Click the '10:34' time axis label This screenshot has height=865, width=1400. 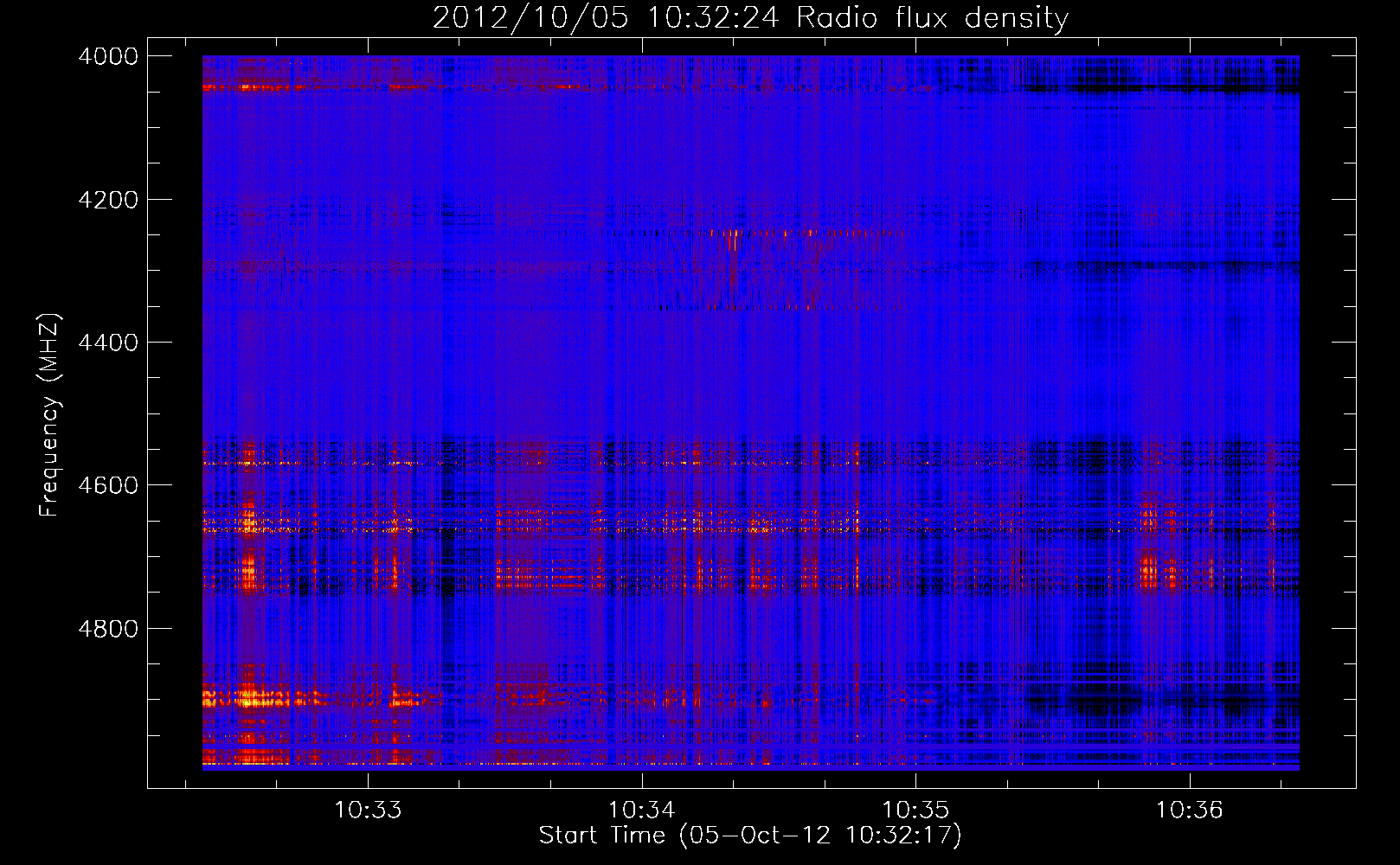[642, 810]
